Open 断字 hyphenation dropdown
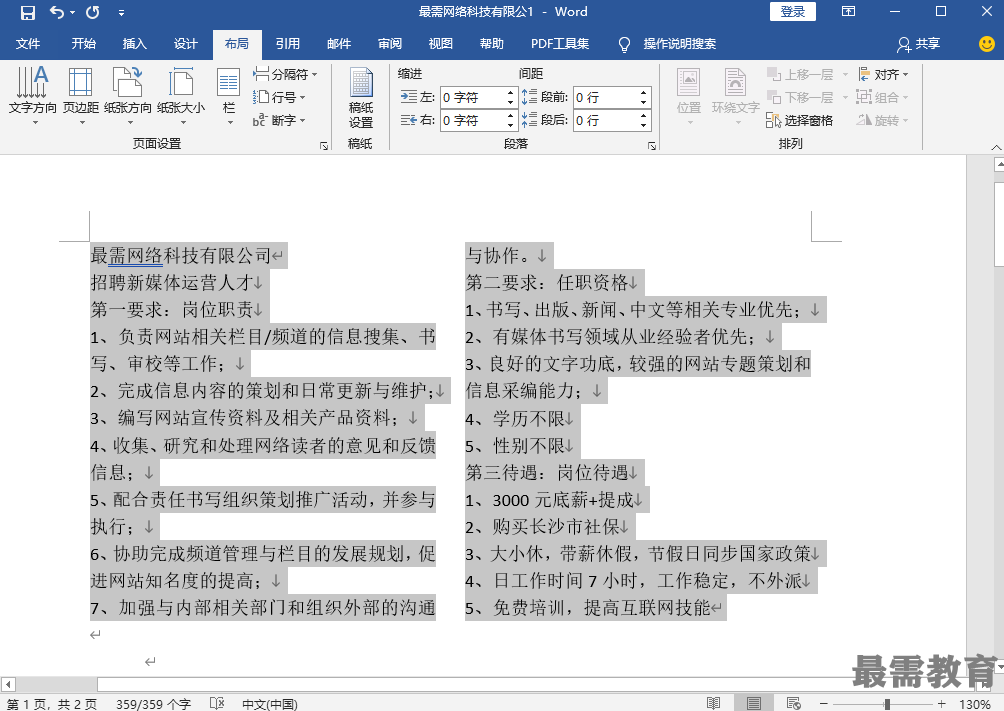This screenshot has width=1004, height=711. (x=279, y=120)
